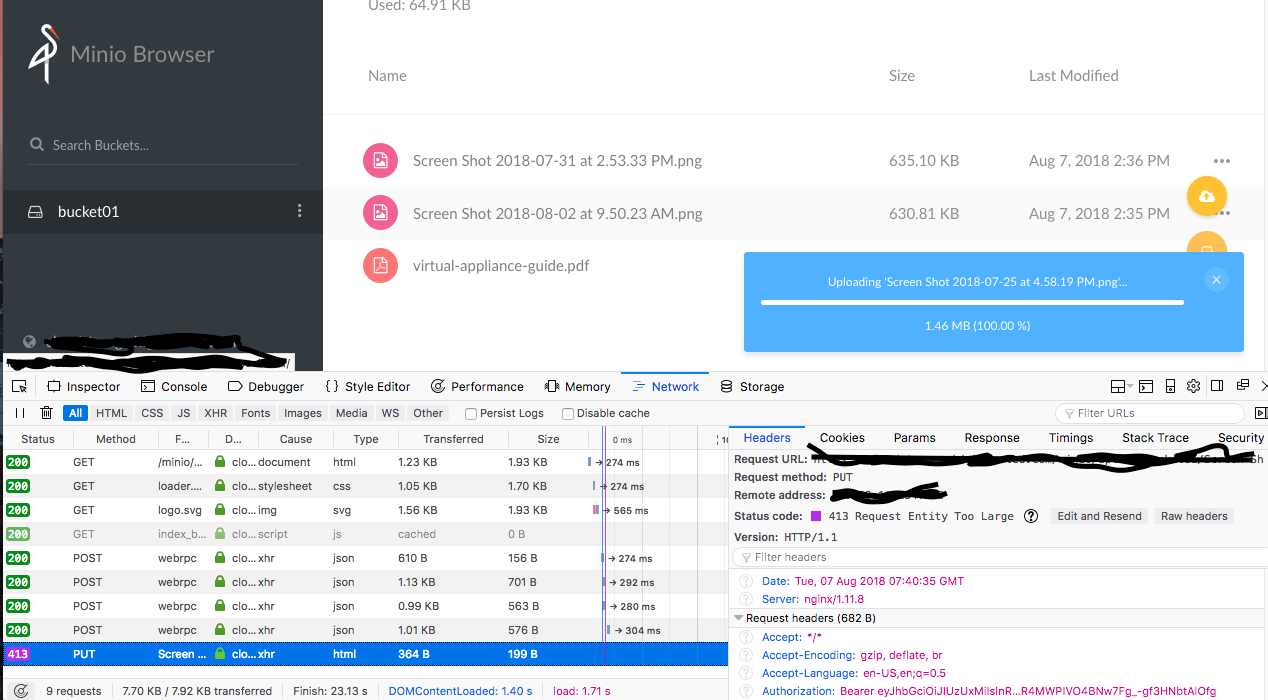
Task: Open the Stack Trace details tab
Action: (x=1155, y=438)
